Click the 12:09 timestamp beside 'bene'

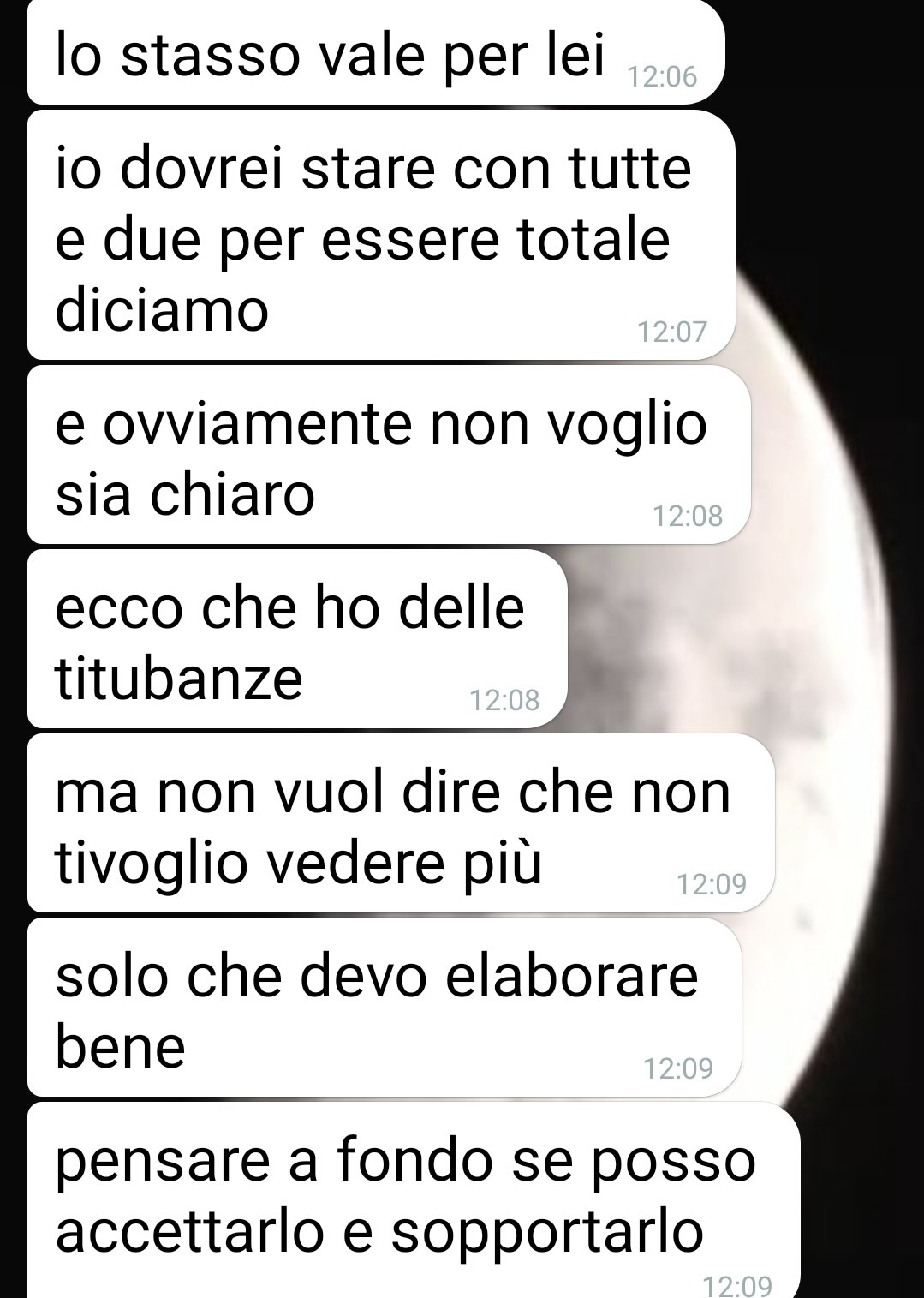click(678, 1068)
